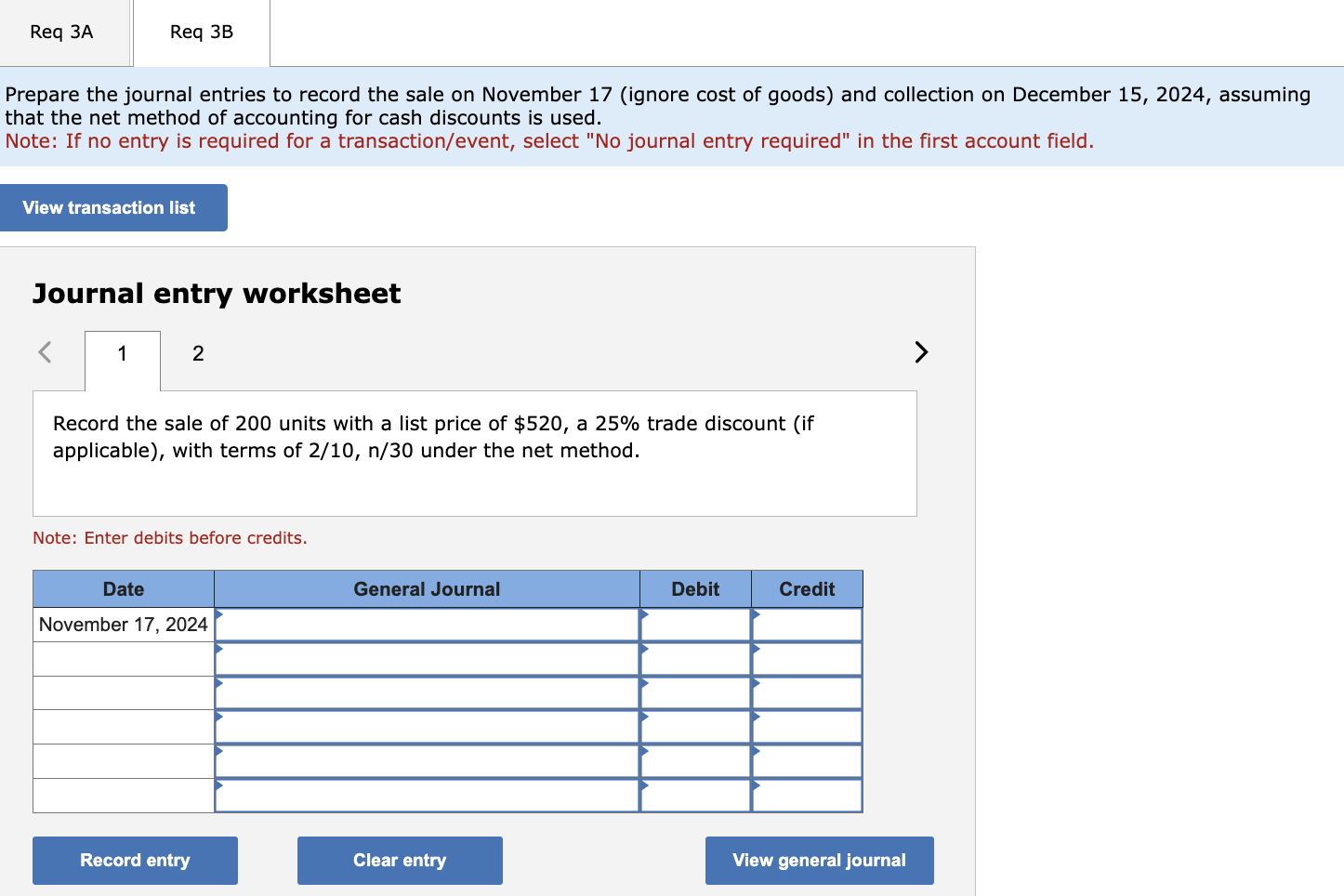This screenshot has height=896, width=1344.
Task: Switch to the Req 3A tab
Action: 59,32
